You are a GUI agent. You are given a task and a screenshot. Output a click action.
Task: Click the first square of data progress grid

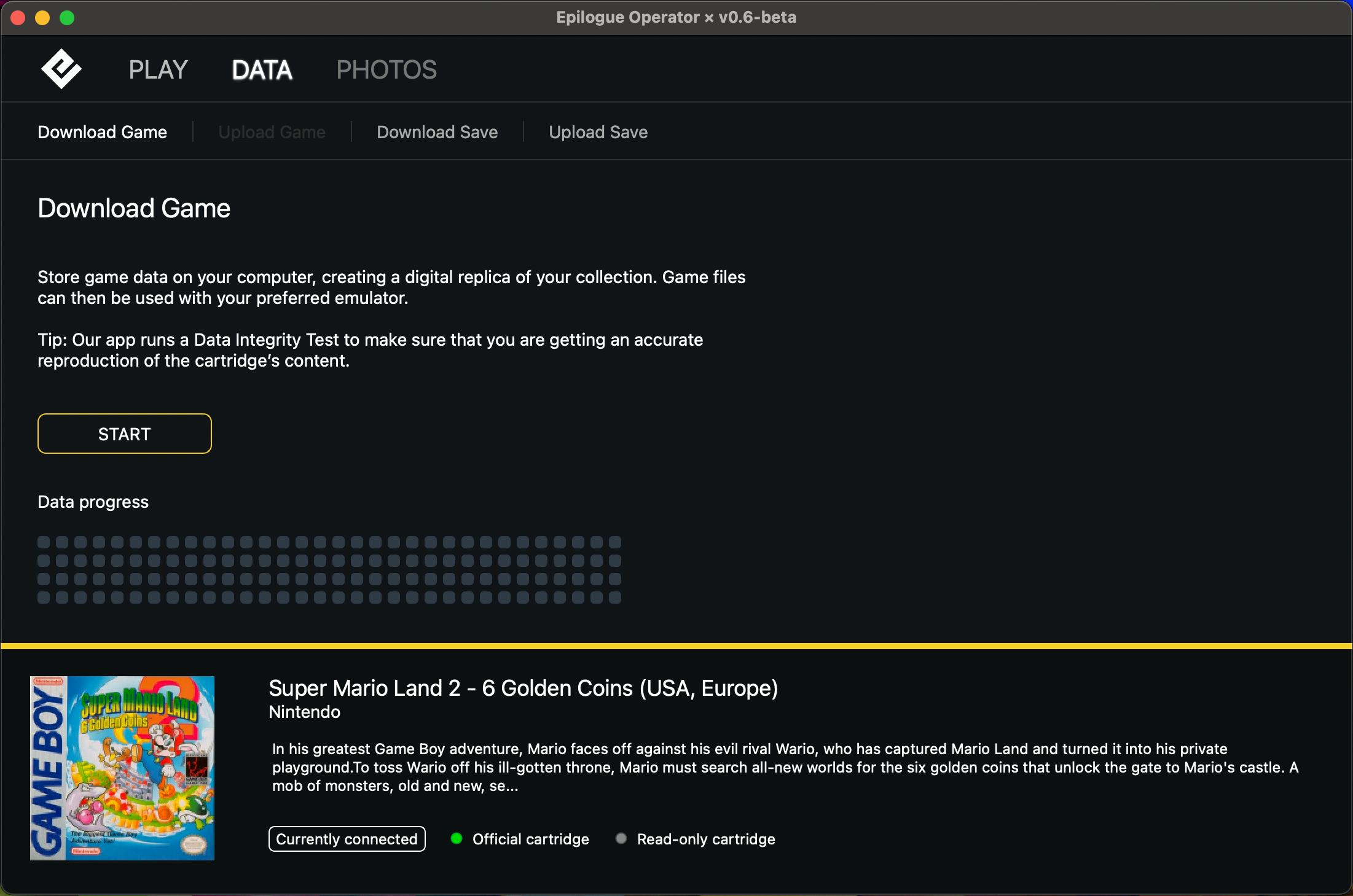pyautogui.click(x=44, y=542)
